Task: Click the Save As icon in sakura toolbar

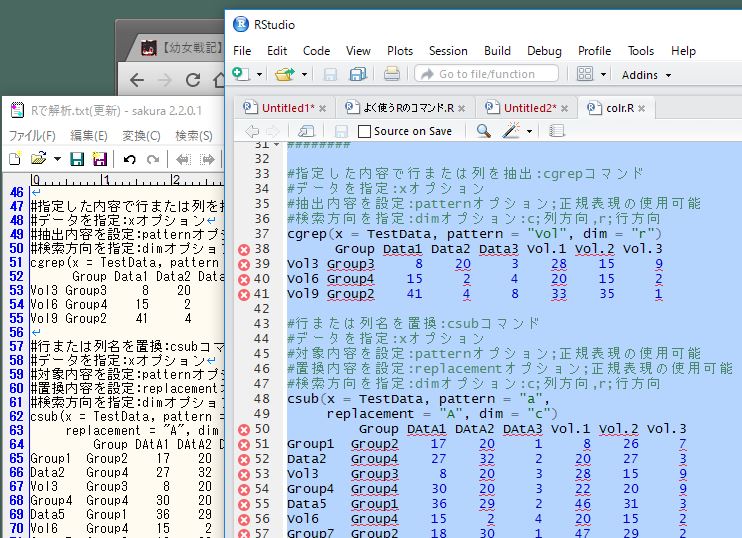Action: 100,159
